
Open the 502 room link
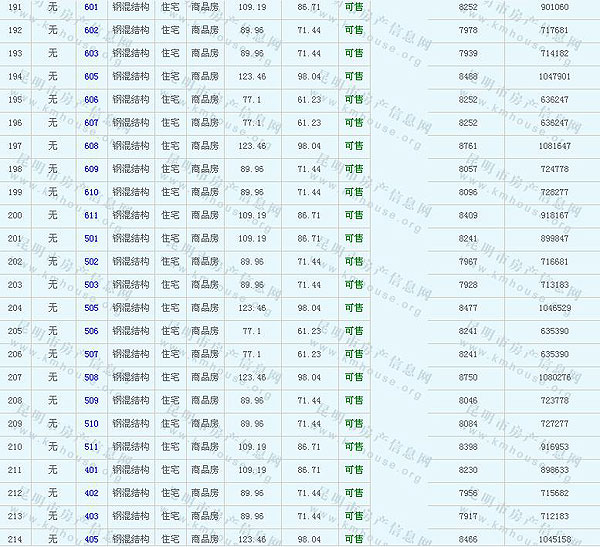[91, 262]
